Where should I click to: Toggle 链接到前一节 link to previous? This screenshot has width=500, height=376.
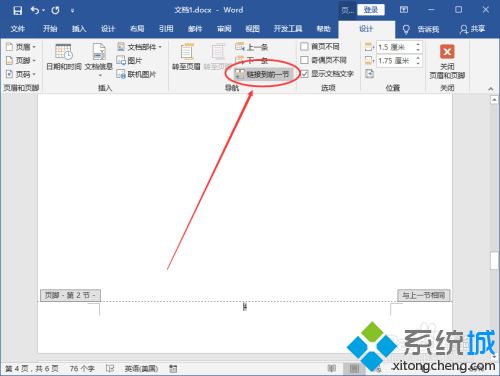(x=263, y=74)
